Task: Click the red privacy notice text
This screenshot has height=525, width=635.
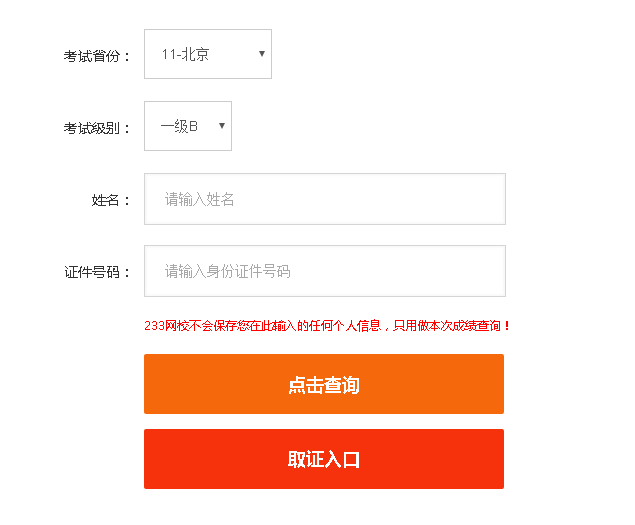Action: [x=327, y=325]
